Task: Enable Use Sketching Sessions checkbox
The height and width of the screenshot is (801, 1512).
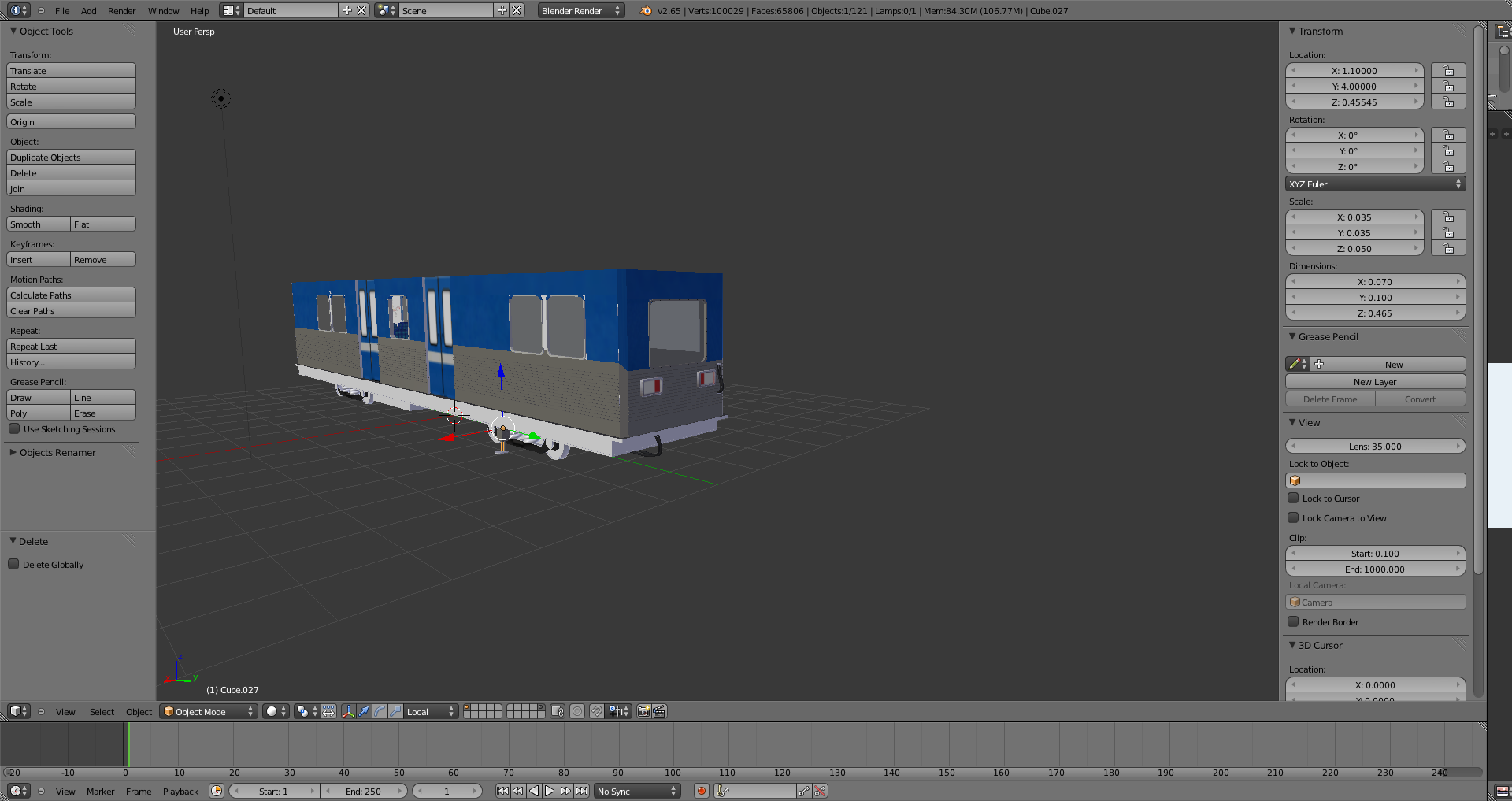Action: 14,429
